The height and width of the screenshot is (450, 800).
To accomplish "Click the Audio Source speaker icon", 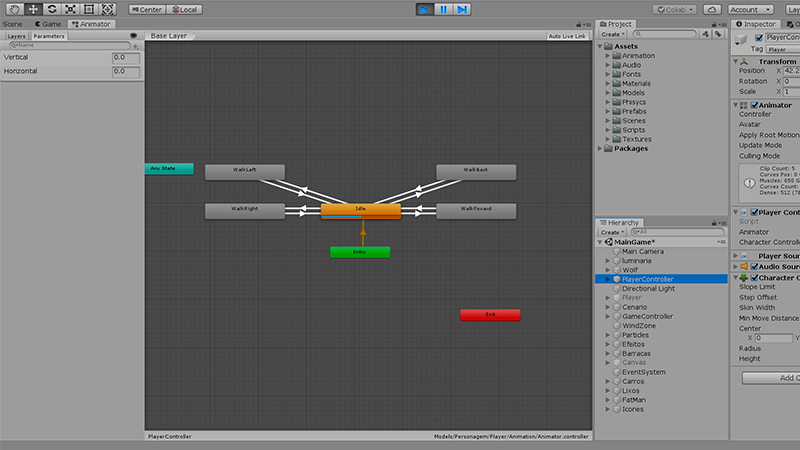I will [744, 266].
